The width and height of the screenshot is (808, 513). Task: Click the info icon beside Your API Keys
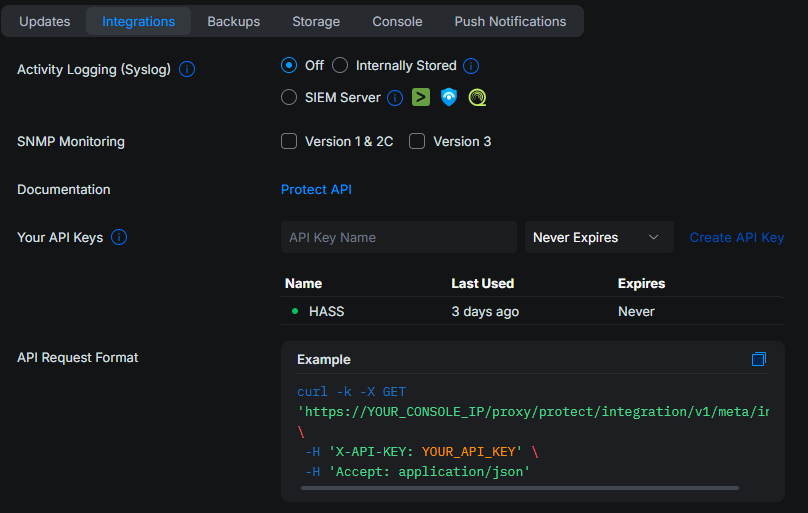coord(119,238)
